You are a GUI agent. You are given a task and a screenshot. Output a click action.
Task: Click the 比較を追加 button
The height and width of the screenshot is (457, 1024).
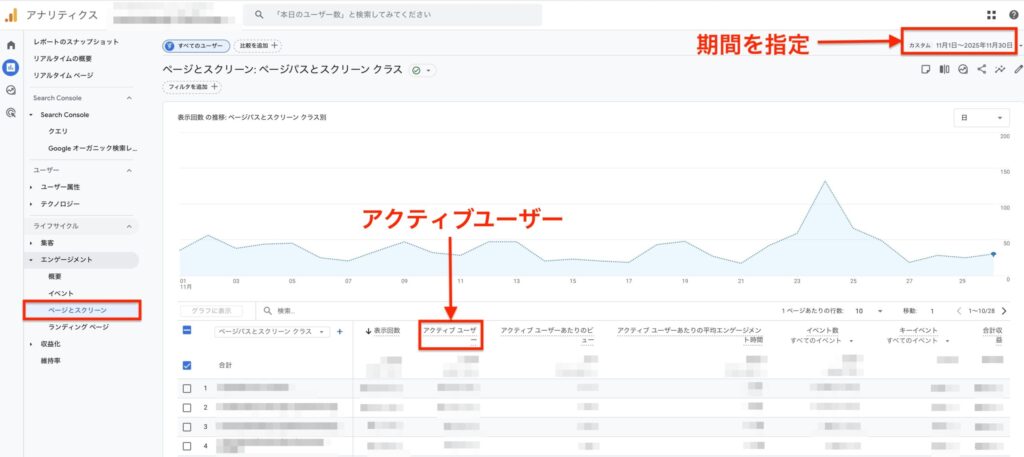pyautogui.click(x=257, y=45)
